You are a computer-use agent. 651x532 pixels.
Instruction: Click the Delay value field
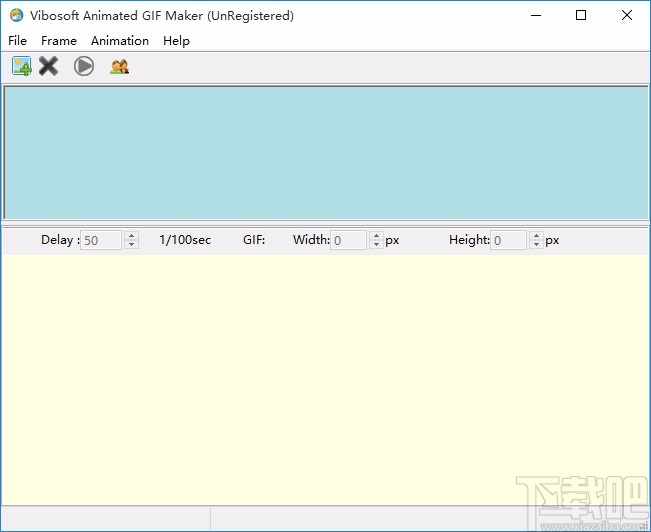(101, 240)
